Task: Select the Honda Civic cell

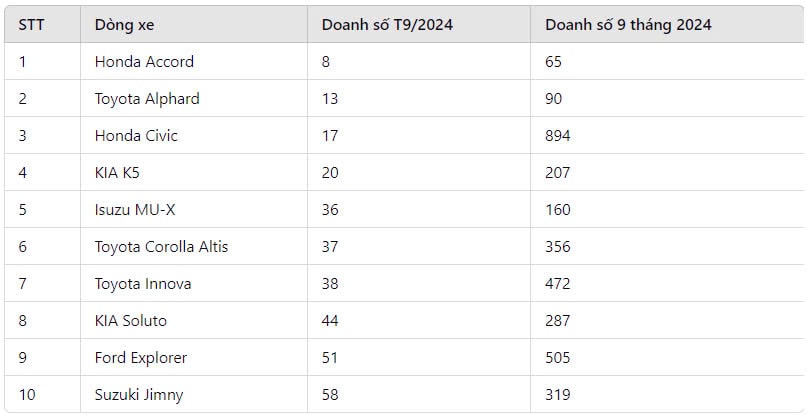Action: pyautogui.click(x=194, y=135)
